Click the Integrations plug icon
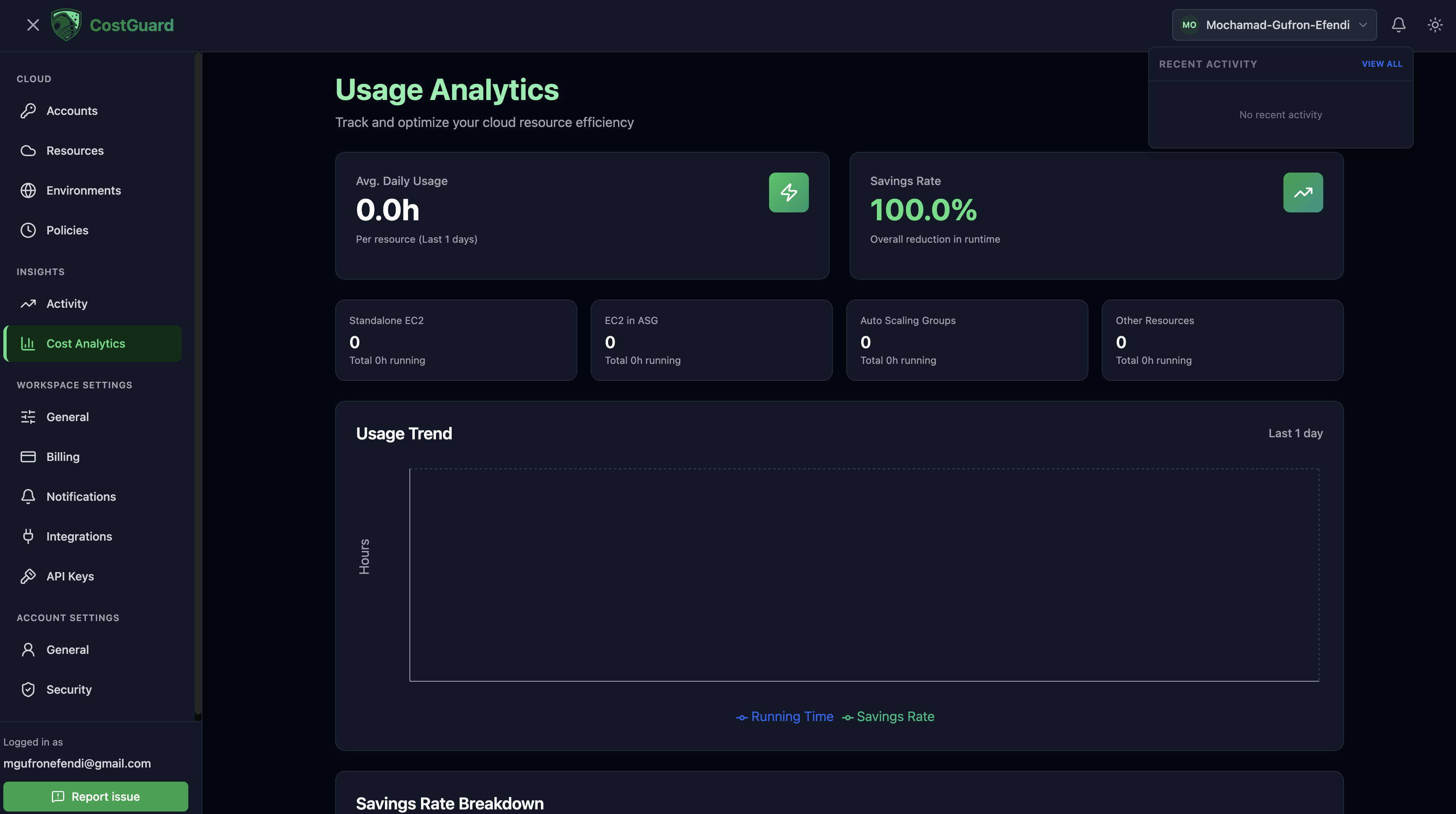Viewport: 1456px width, 814px height. click(x=28, y=536)
